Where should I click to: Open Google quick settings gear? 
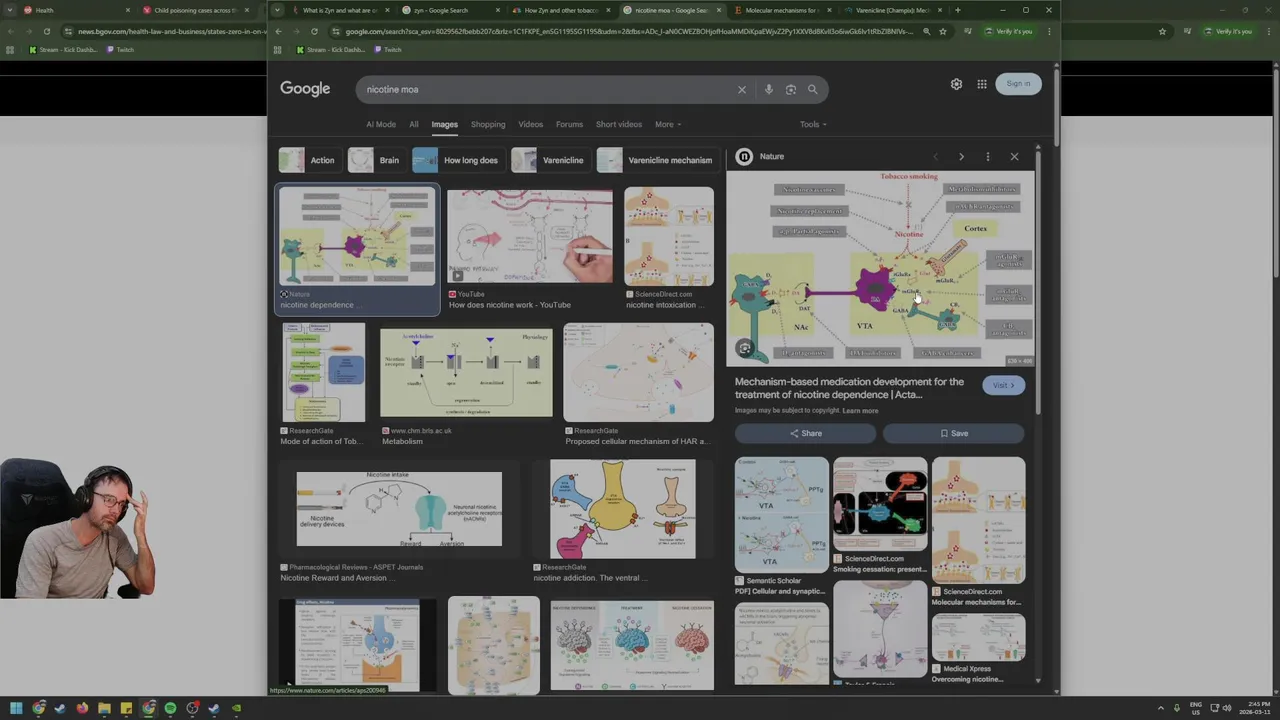956,84
